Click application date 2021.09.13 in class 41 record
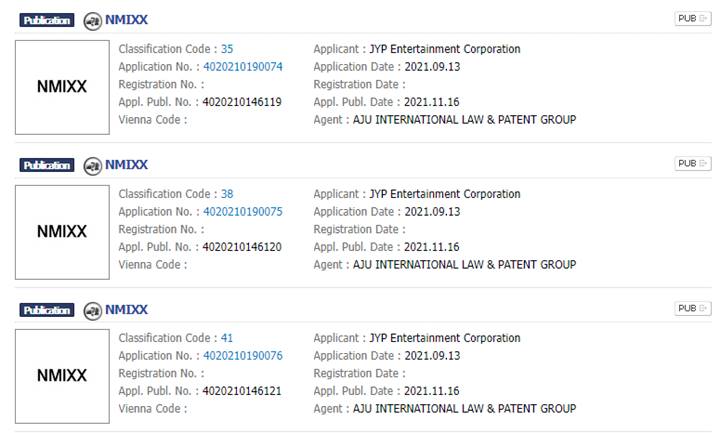The height and width of the screenshot is (433, 720). pyautogui.click(x=432, y=355)
